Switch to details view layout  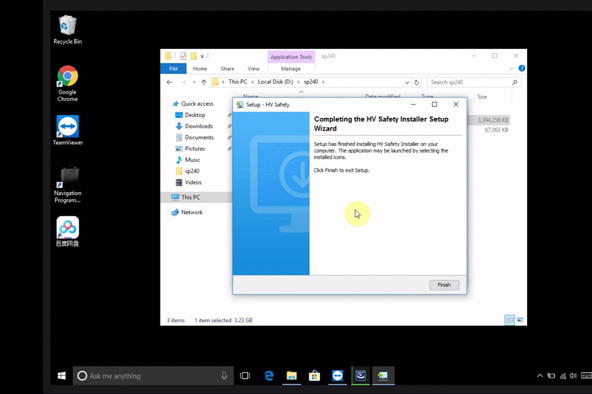pos(509,320)
